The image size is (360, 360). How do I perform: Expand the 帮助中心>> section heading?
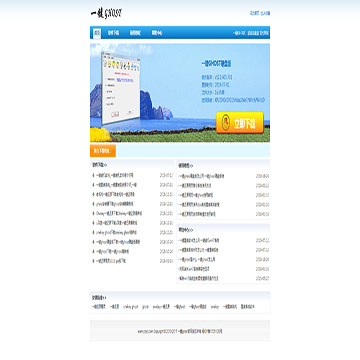click(186, 230)
